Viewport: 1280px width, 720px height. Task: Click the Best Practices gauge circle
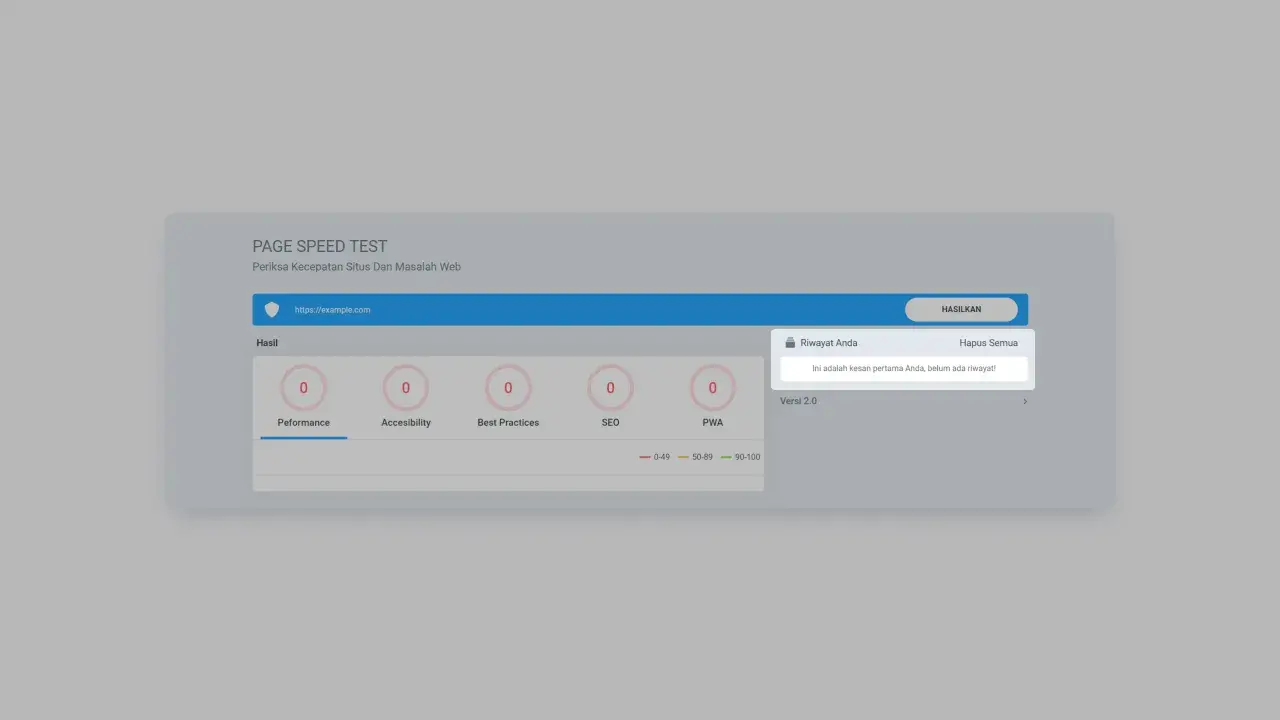pyautogui.click(x=508, y=388)
